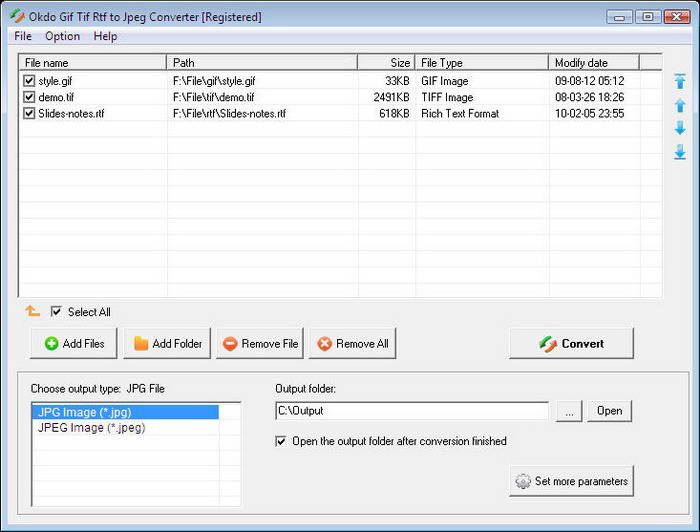Open the File menu
The width and height of the screenshot is (700, 532).
(23, 36)
